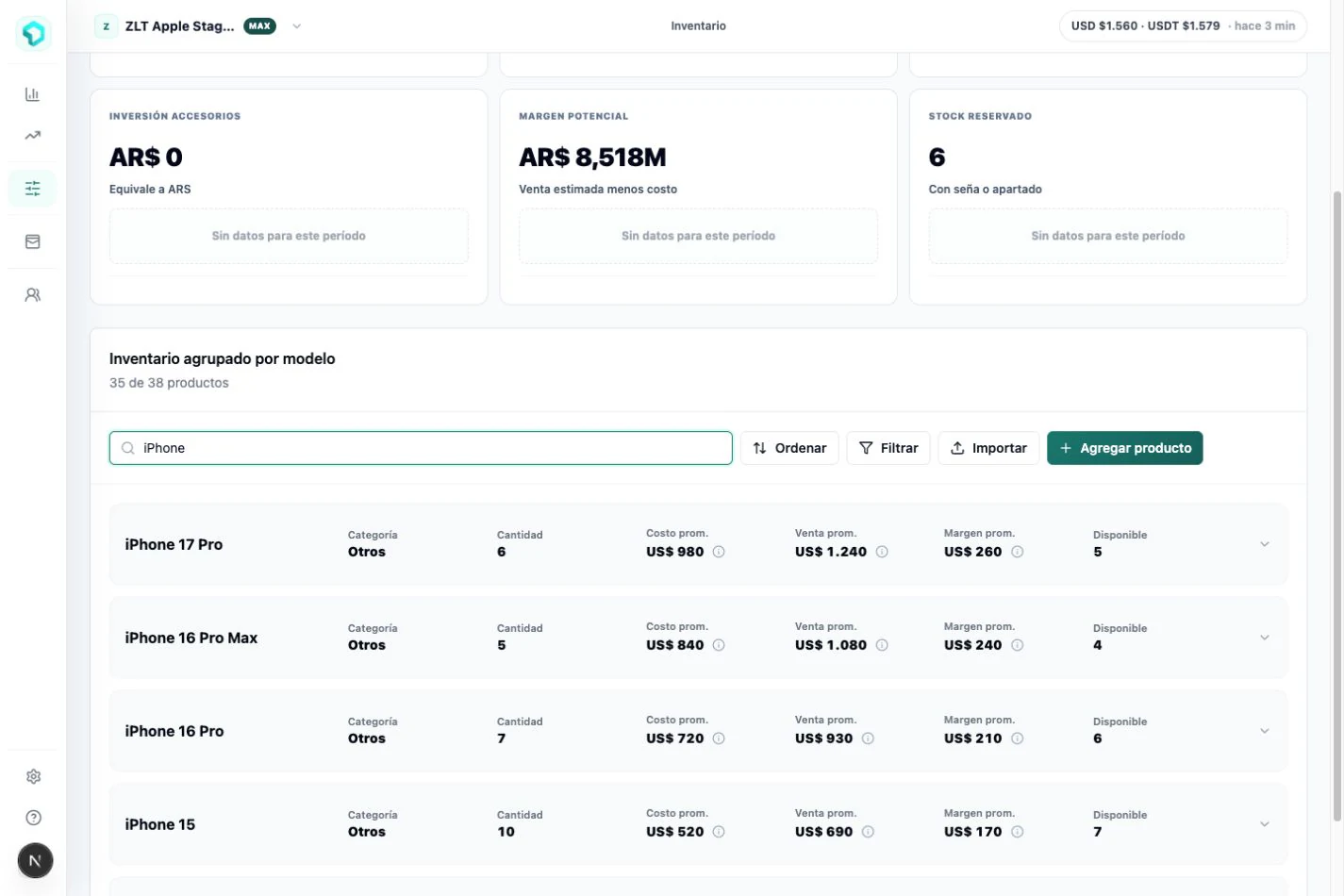Click the iPhone 16 Pro Max model name

point(191,638)
